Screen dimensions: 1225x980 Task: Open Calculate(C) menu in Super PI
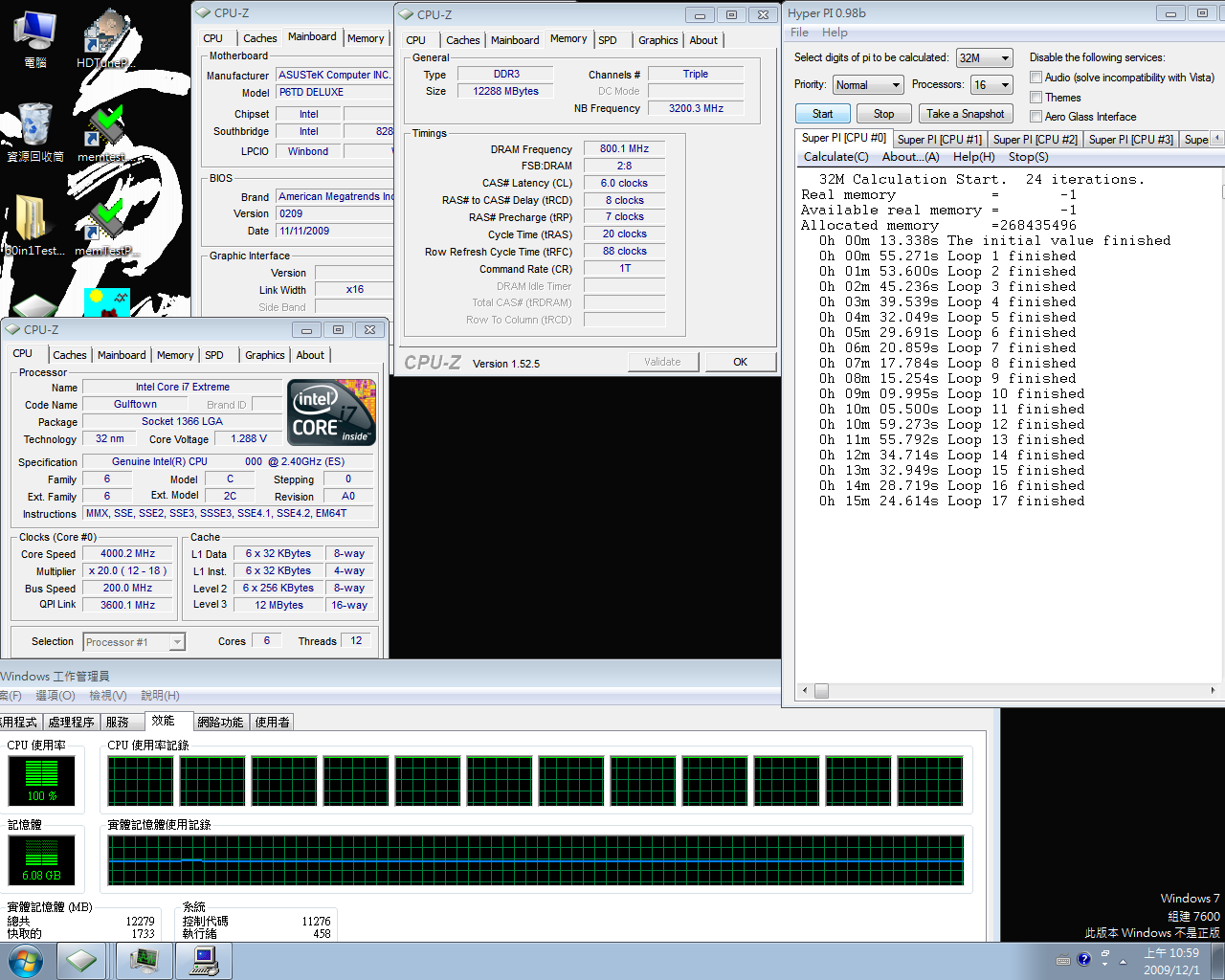coord(835,157)
